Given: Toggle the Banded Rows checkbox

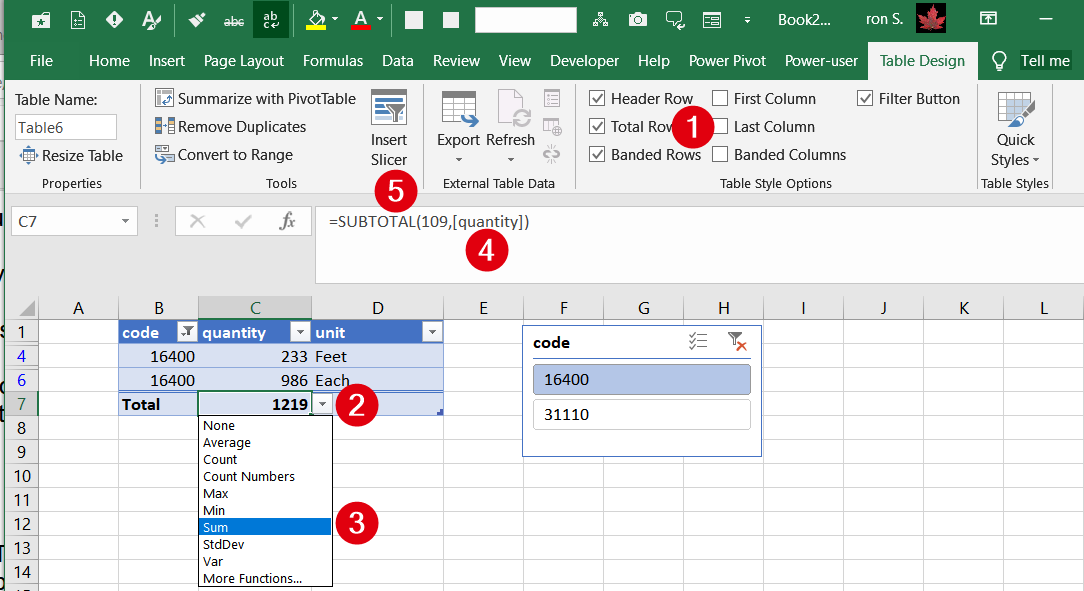Looking at the screenshot, I should tap(597, 155).
